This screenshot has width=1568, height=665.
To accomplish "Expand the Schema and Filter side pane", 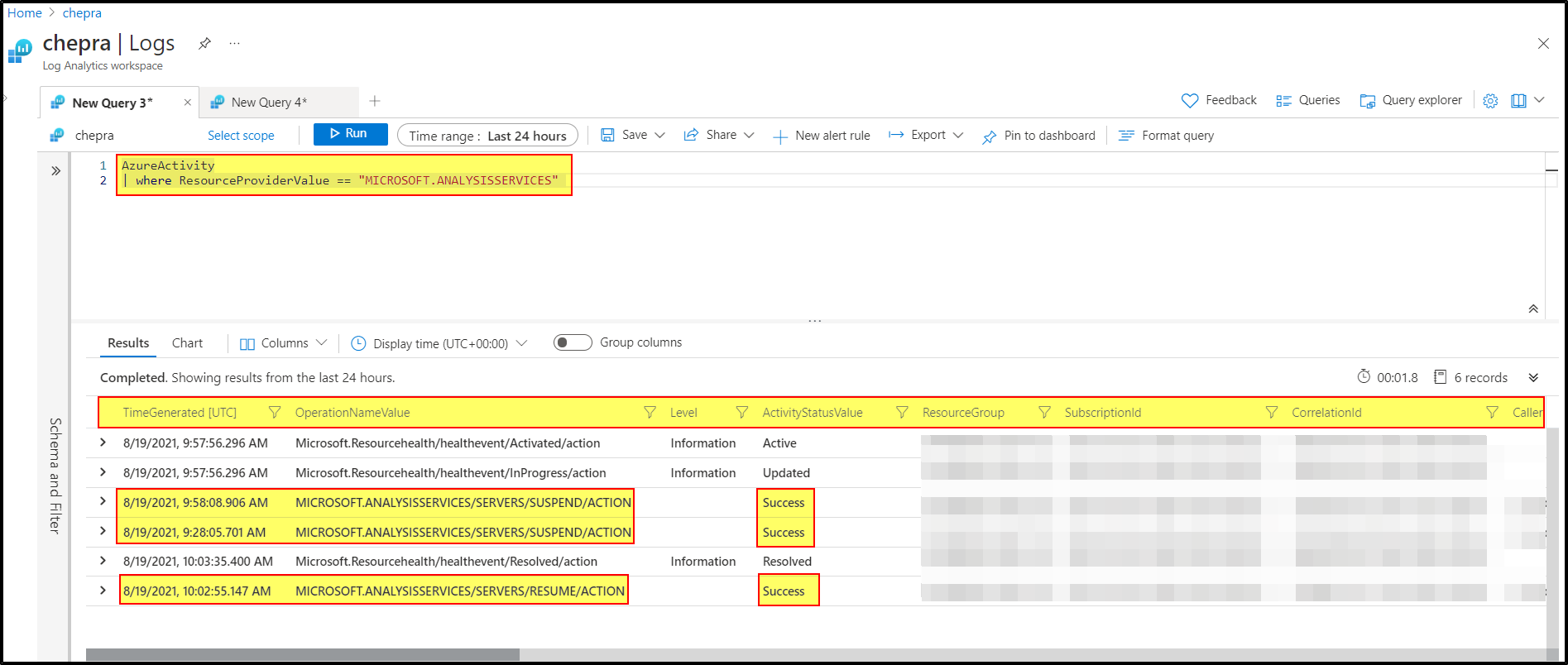I will (x=55, y=171).
